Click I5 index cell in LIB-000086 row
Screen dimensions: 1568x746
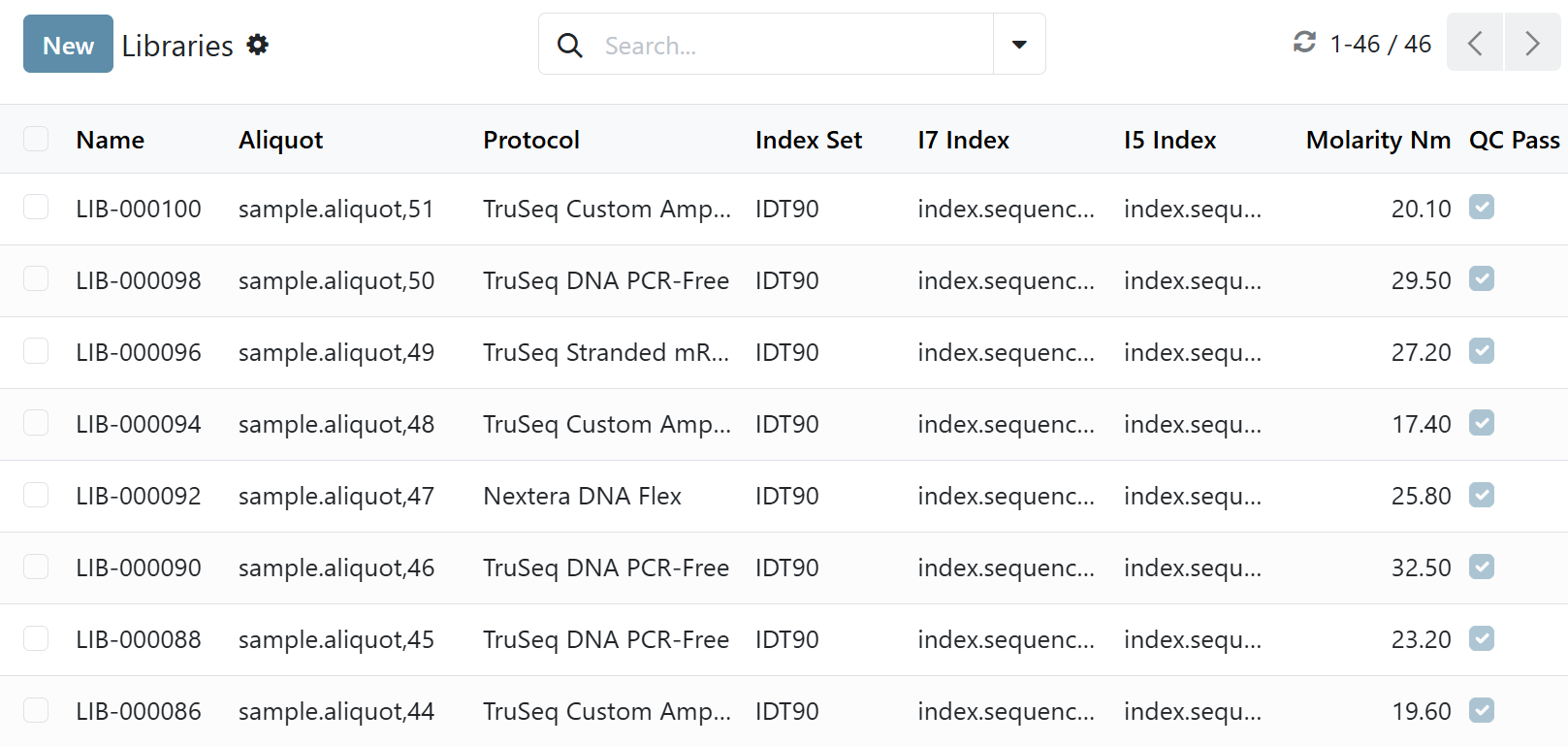(1193, 711)
